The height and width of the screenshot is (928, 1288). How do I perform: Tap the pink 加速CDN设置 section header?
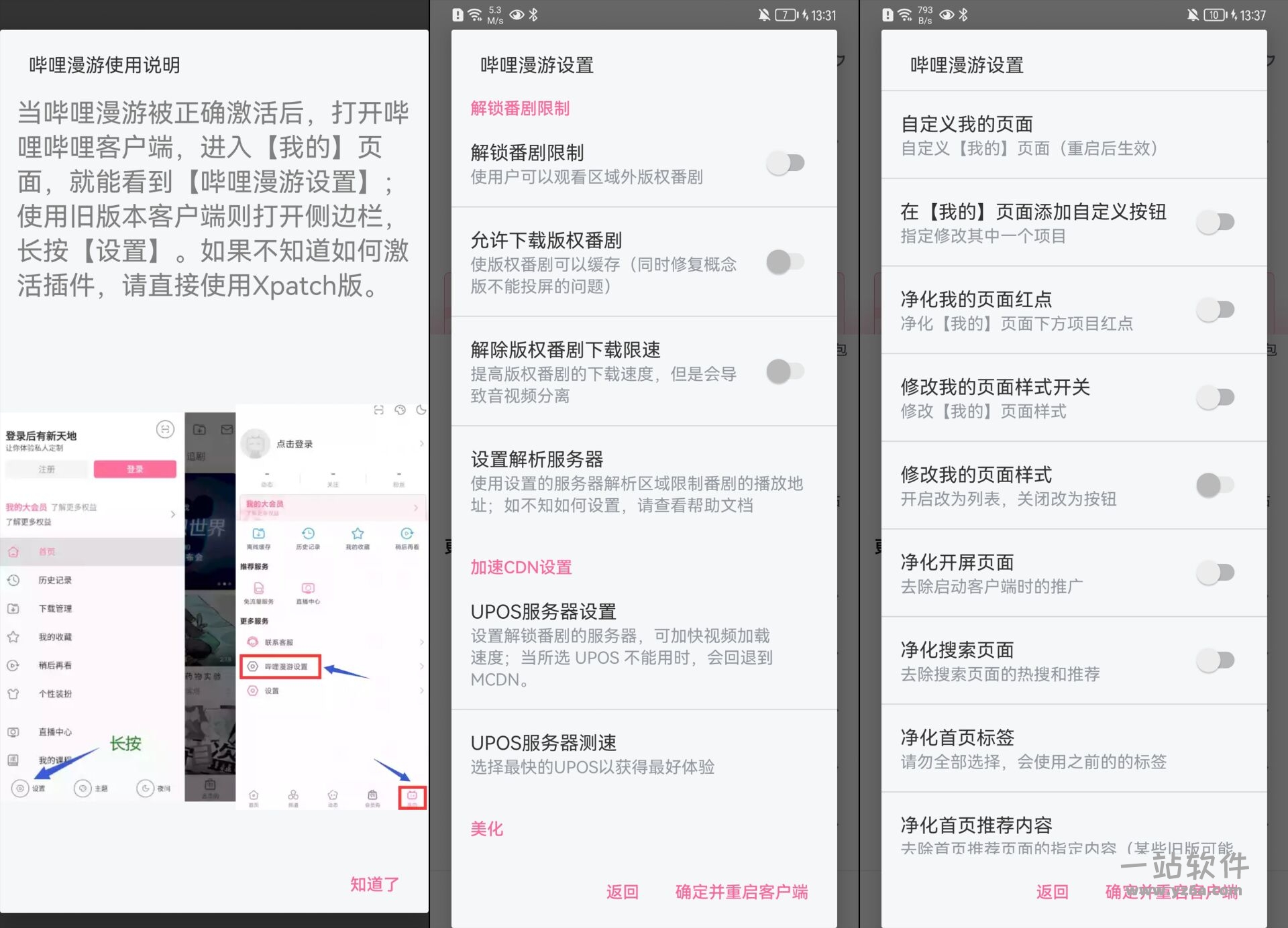tap(521, 567)
